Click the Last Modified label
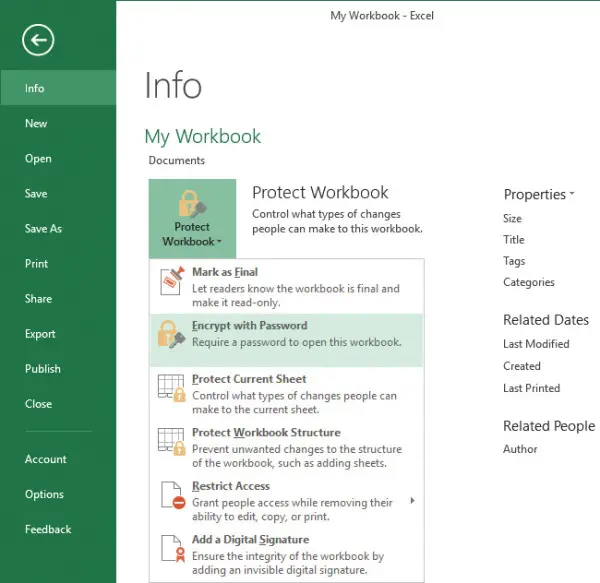 tap(536, 344)
